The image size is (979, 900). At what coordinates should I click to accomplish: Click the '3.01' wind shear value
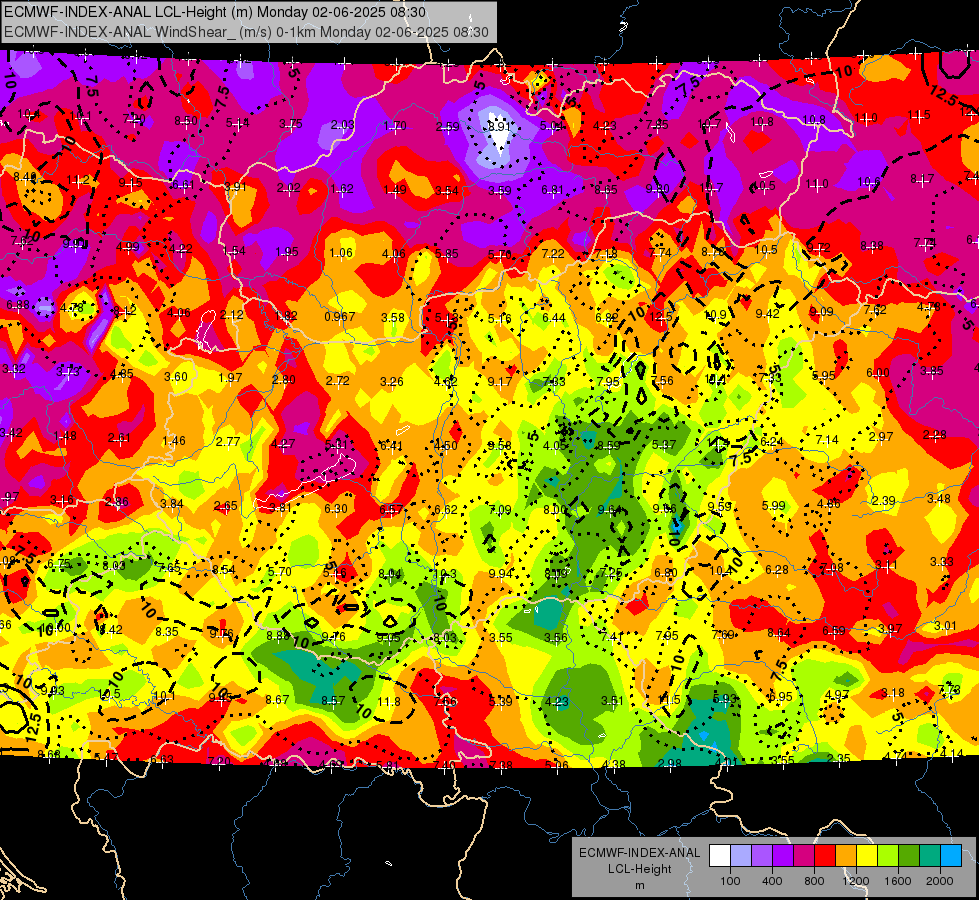pos(945,626)
